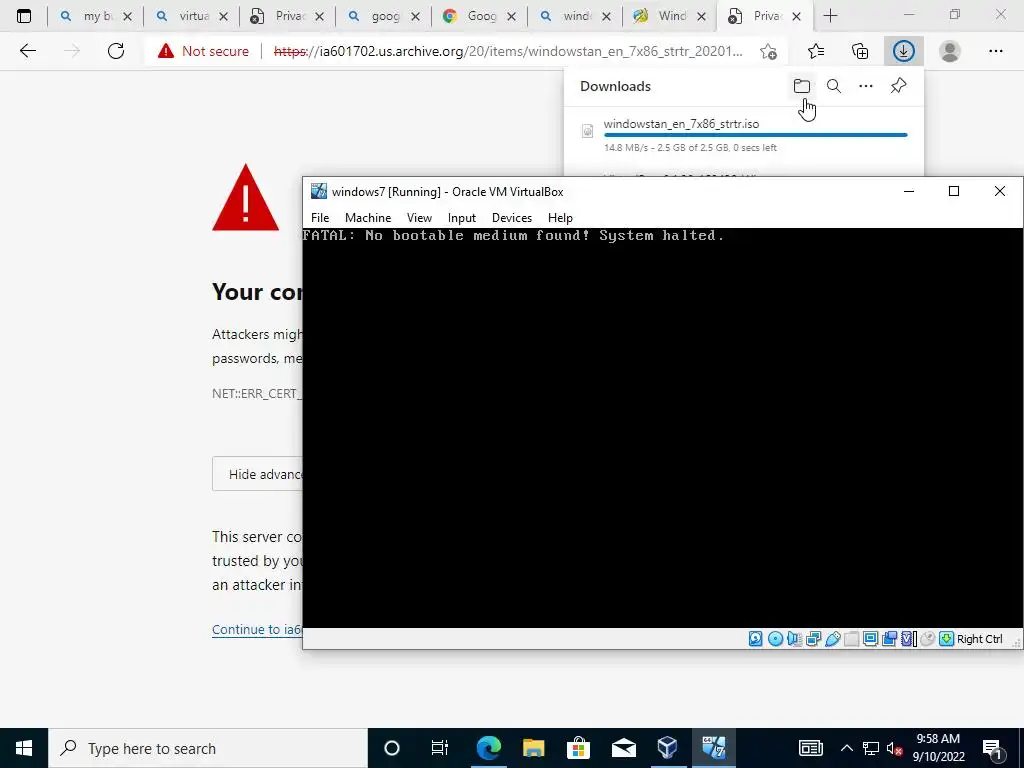Open the Windows Start menu

[24, 748]
